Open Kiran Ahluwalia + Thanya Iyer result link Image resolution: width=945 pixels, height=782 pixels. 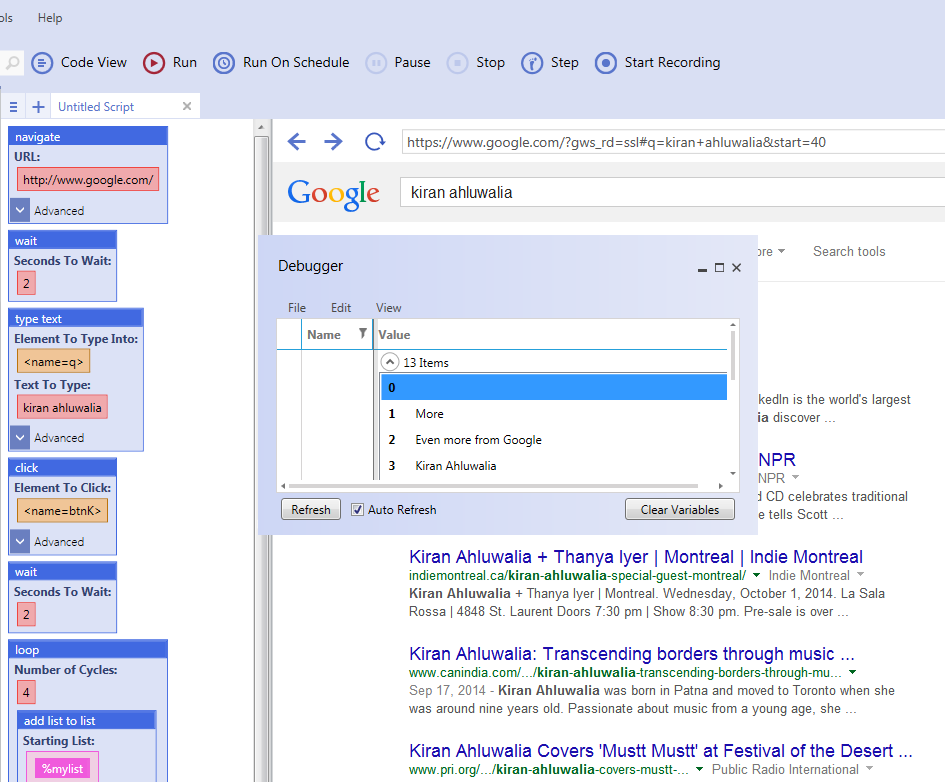[x=636, y=557]
